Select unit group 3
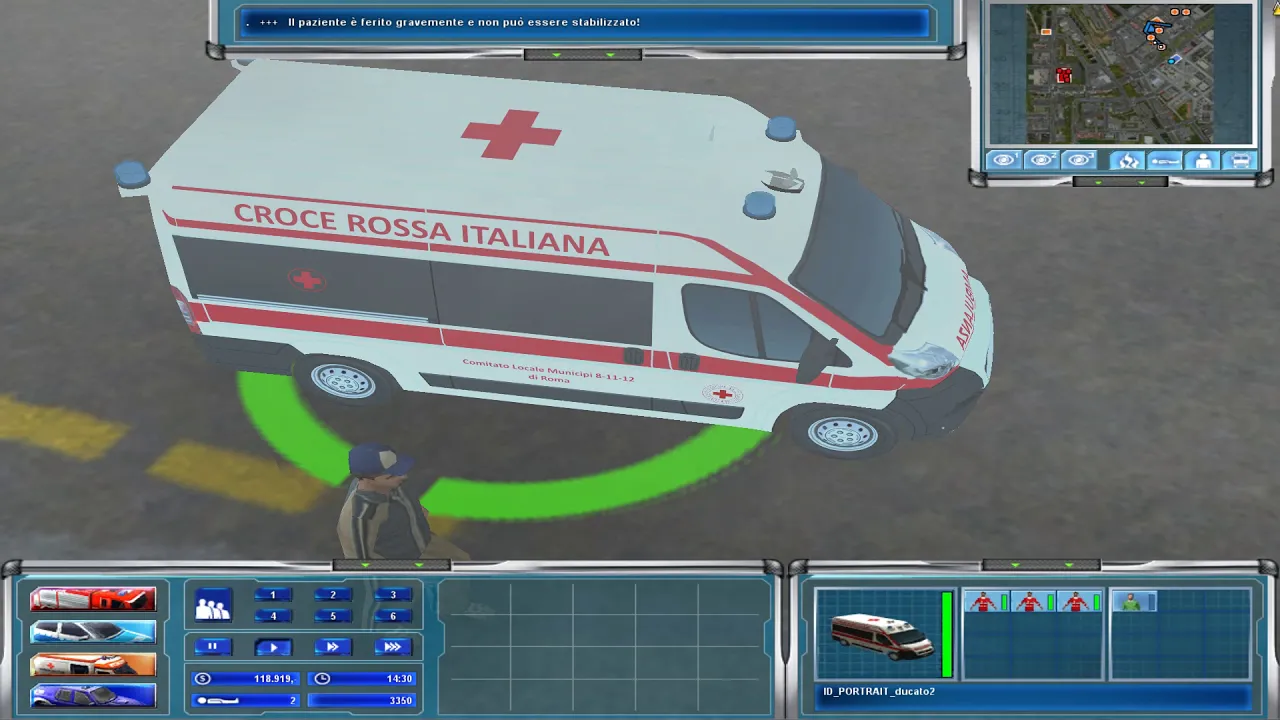 coord(393,595)
